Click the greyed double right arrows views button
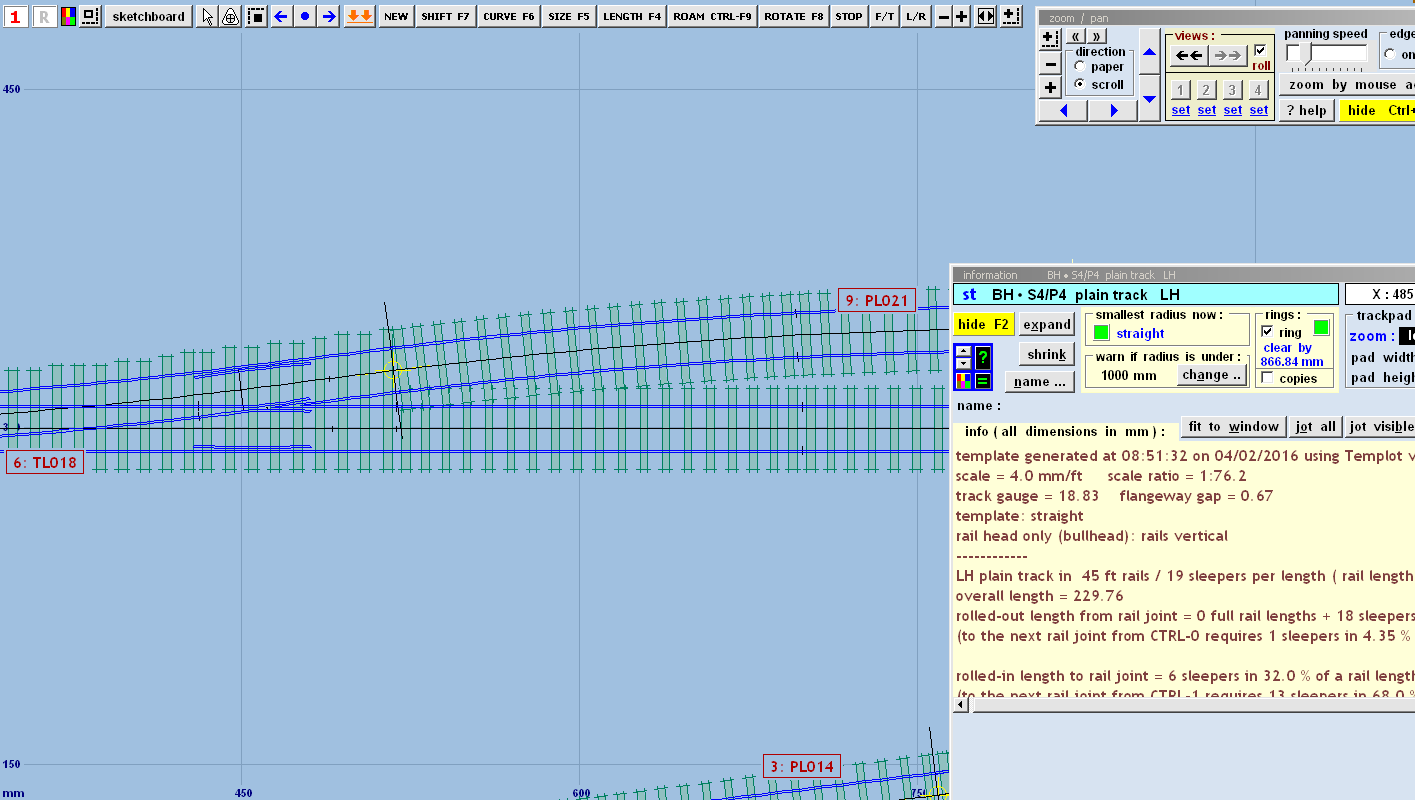This screenshot has height=801, width=1416. 1229,56
